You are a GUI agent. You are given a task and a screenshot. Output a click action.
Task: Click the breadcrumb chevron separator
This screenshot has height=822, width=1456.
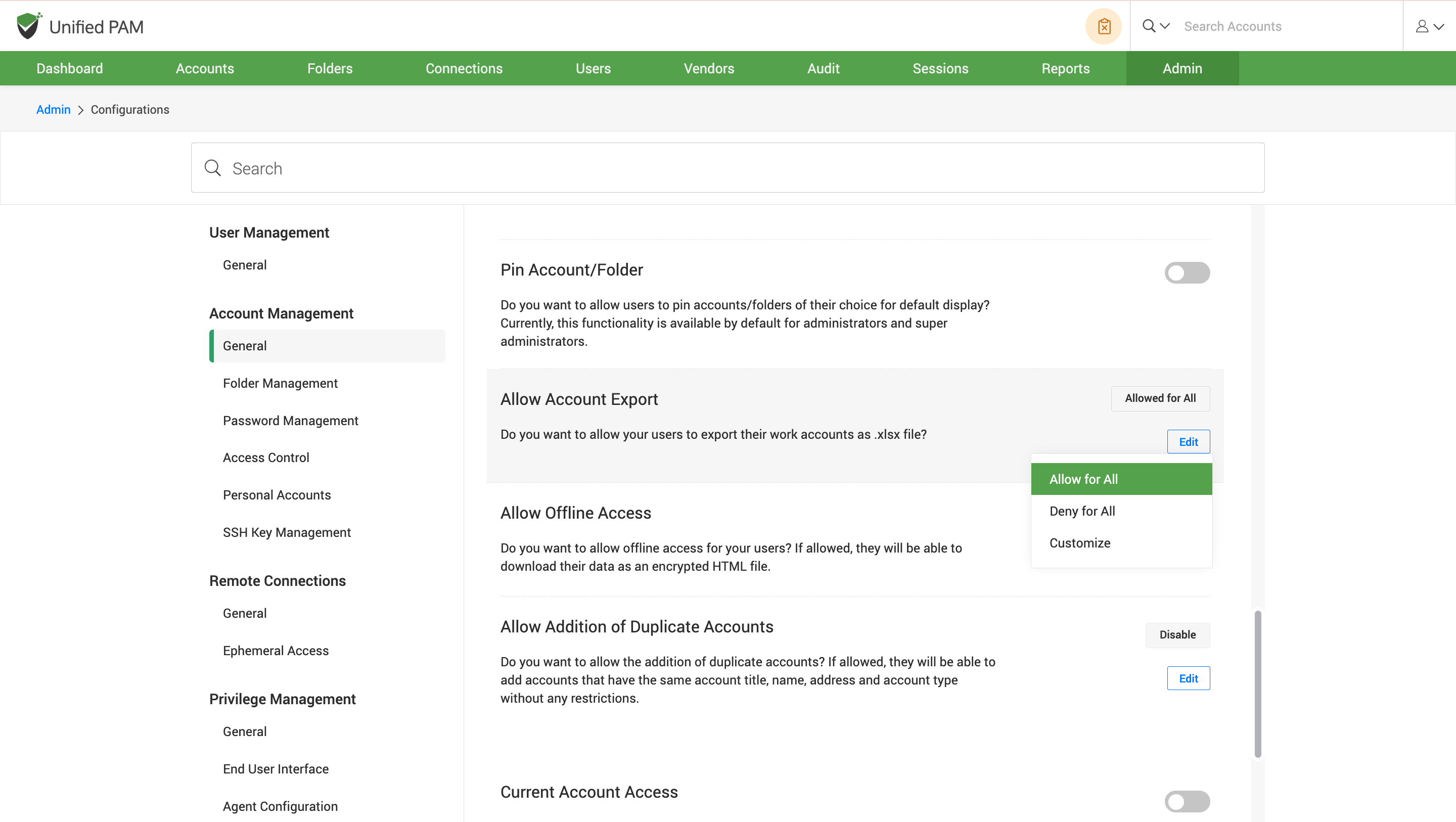coord(80,110)
